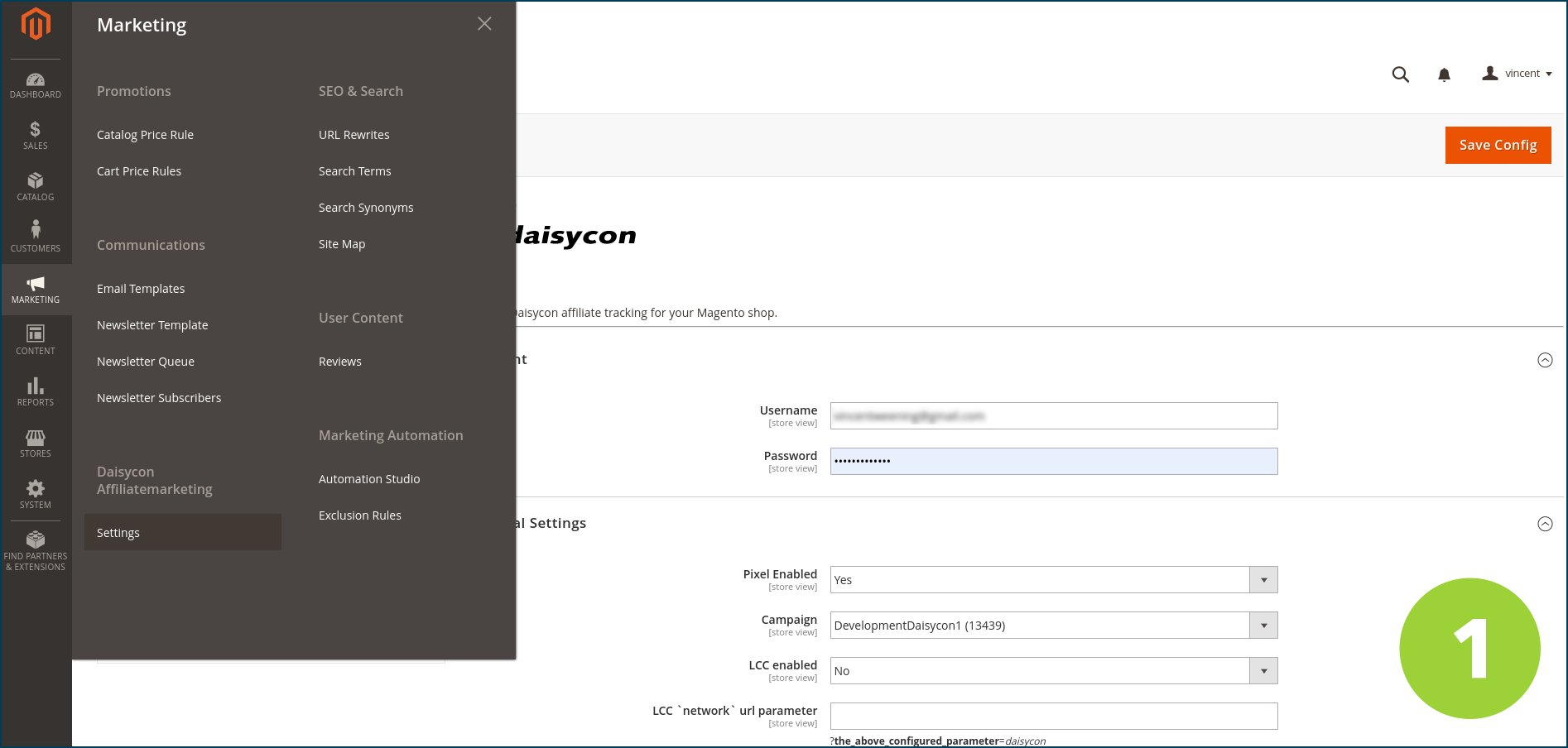1568x748 pixels.
Task: Open Site Map
Action: tap(342, 244)
